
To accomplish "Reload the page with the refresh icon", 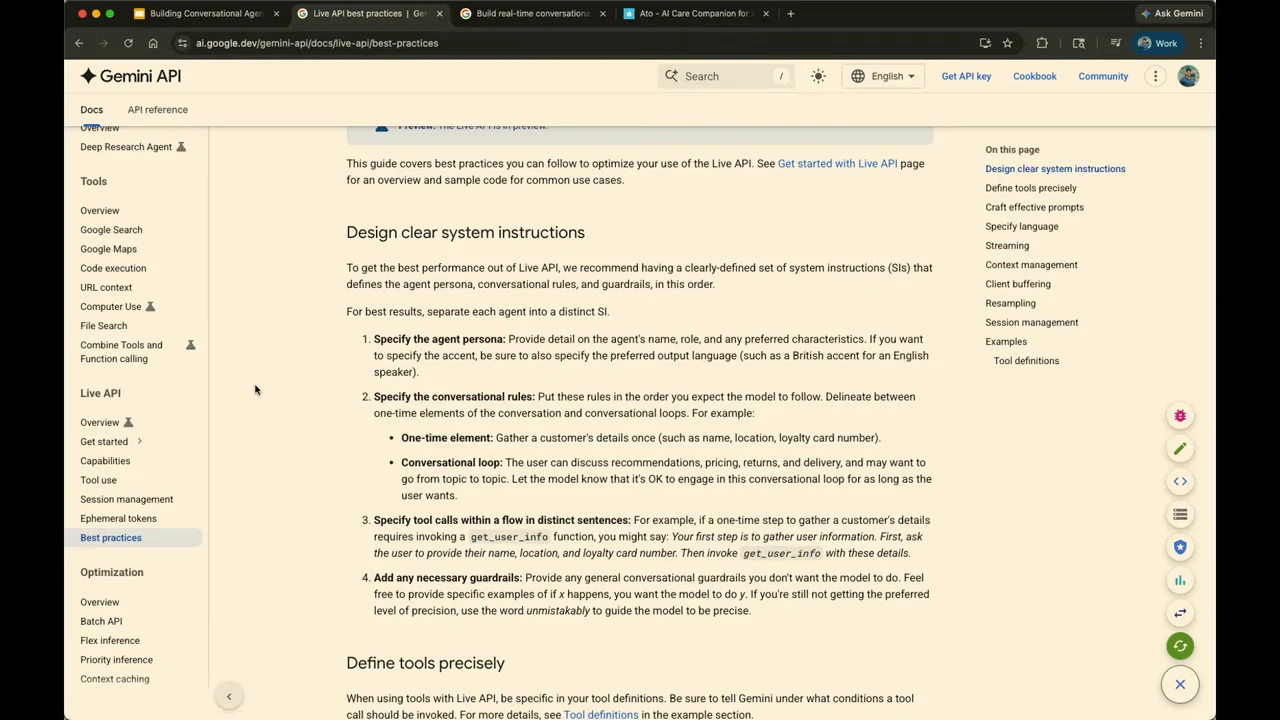I will (128, 43).
